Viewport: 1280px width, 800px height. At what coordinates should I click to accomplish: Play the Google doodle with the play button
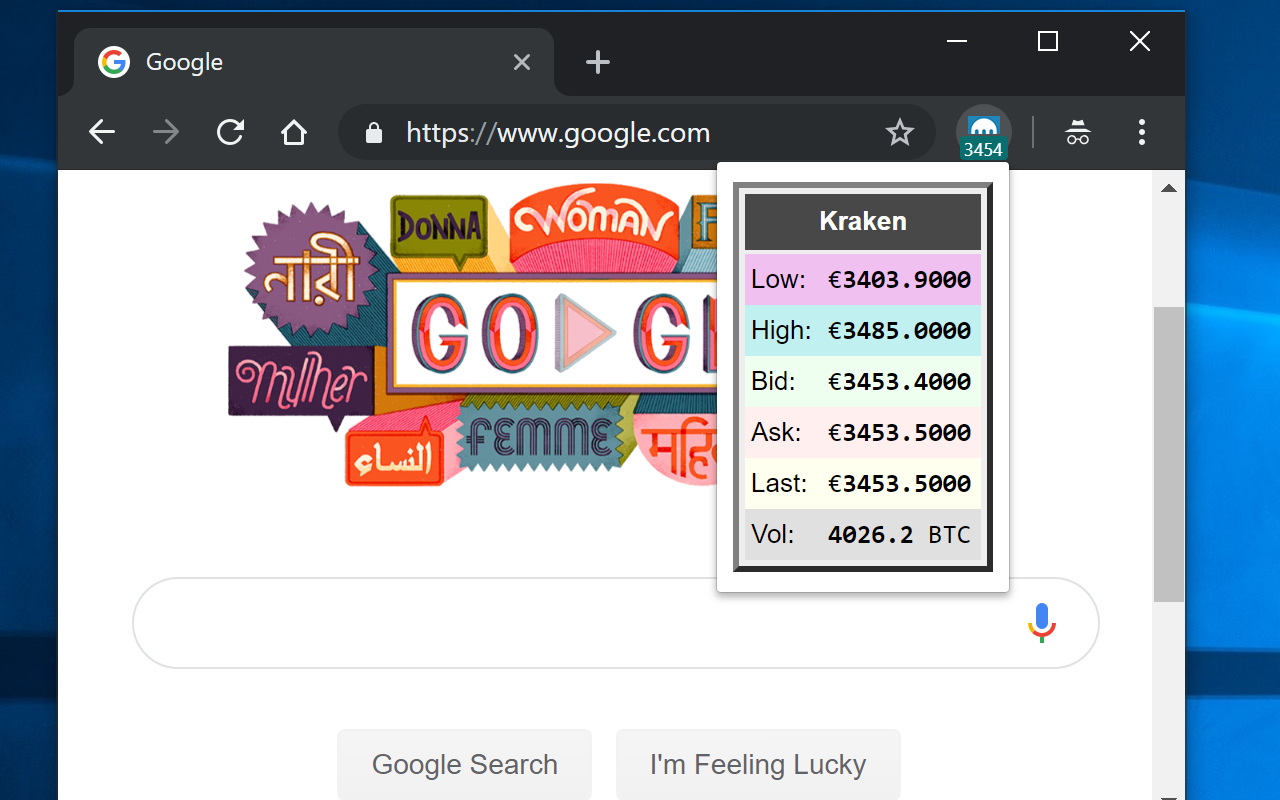(x=585, y=333)
